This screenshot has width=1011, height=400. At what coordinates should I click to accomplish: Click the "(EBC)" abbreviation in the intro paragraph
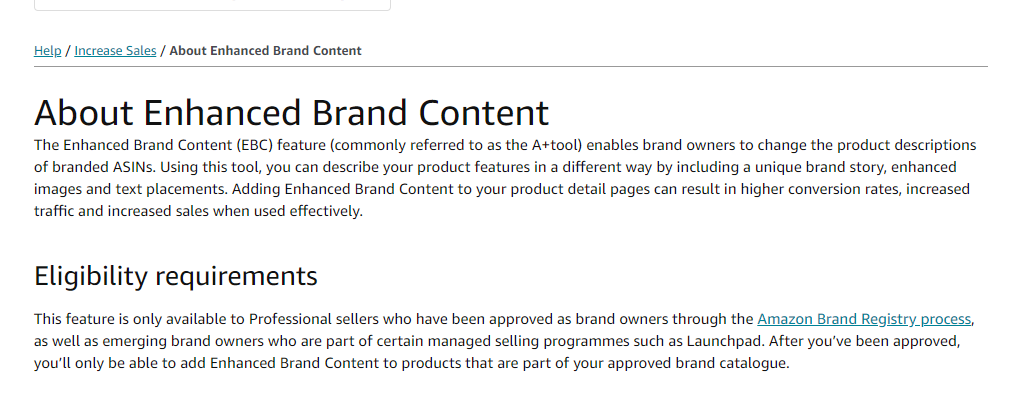(x=255, y=145)
